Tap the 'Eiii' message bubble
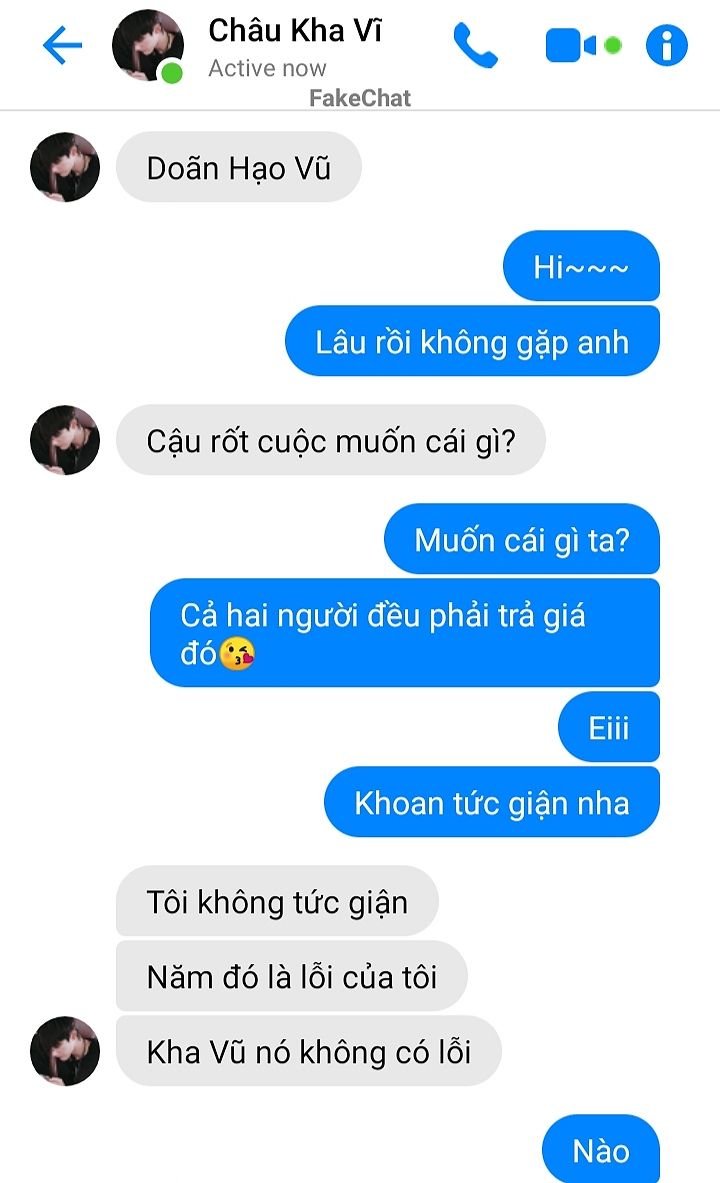The image size is (720, 1183). click(x=608, y=727)
